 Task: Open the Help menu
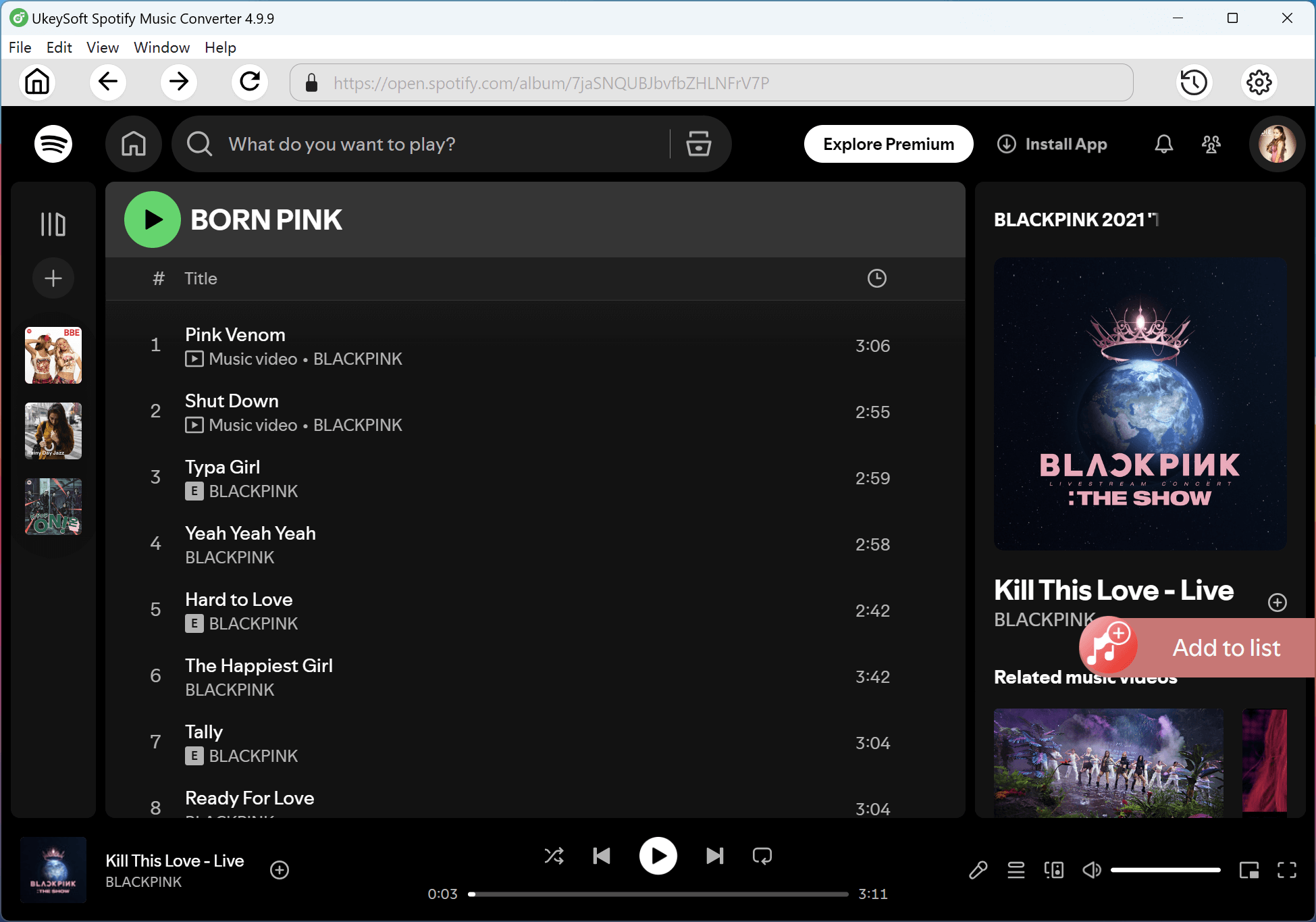(x=220, y=47)
